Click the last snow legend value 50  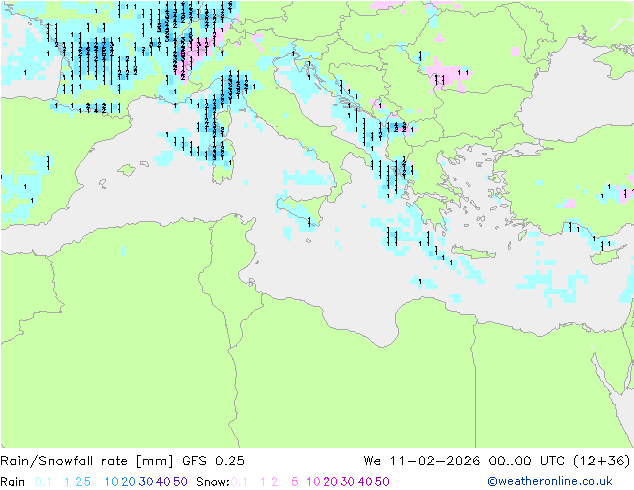(382, 482)
